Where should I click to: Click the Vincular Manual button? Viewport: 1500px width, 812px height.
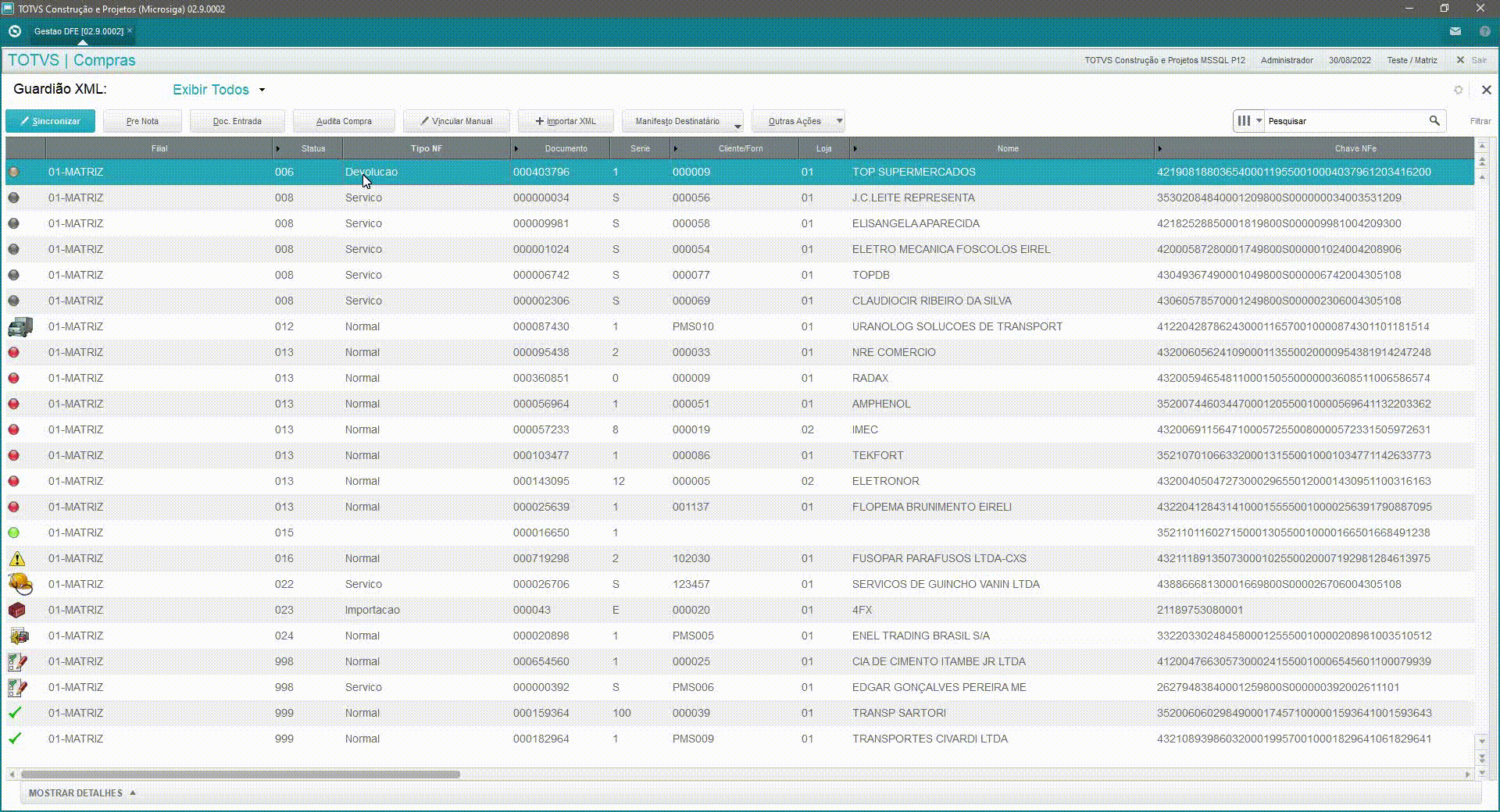[456, 121]
